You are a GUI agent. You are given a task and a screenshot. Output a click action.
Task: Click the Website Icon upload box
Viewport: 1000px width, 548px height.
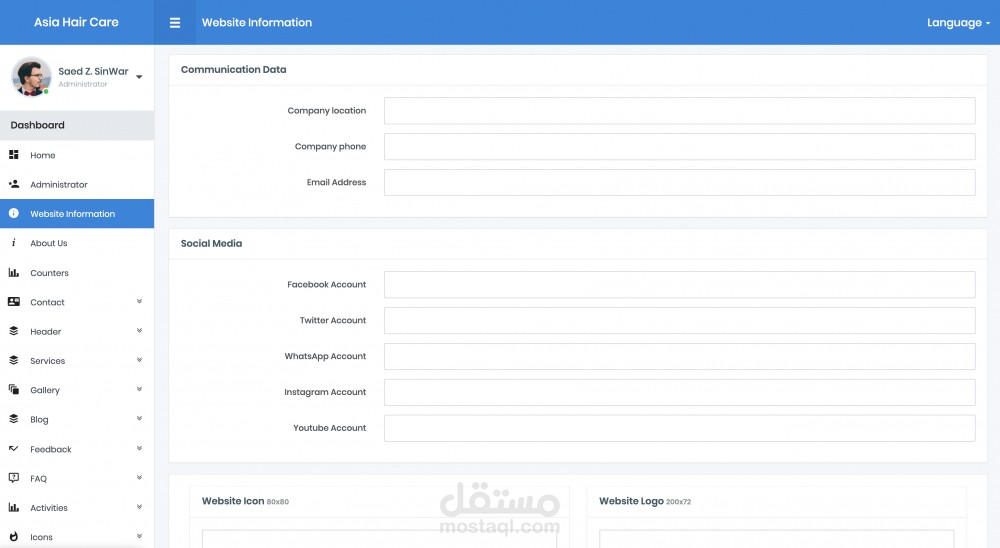(x=379, y=538)
